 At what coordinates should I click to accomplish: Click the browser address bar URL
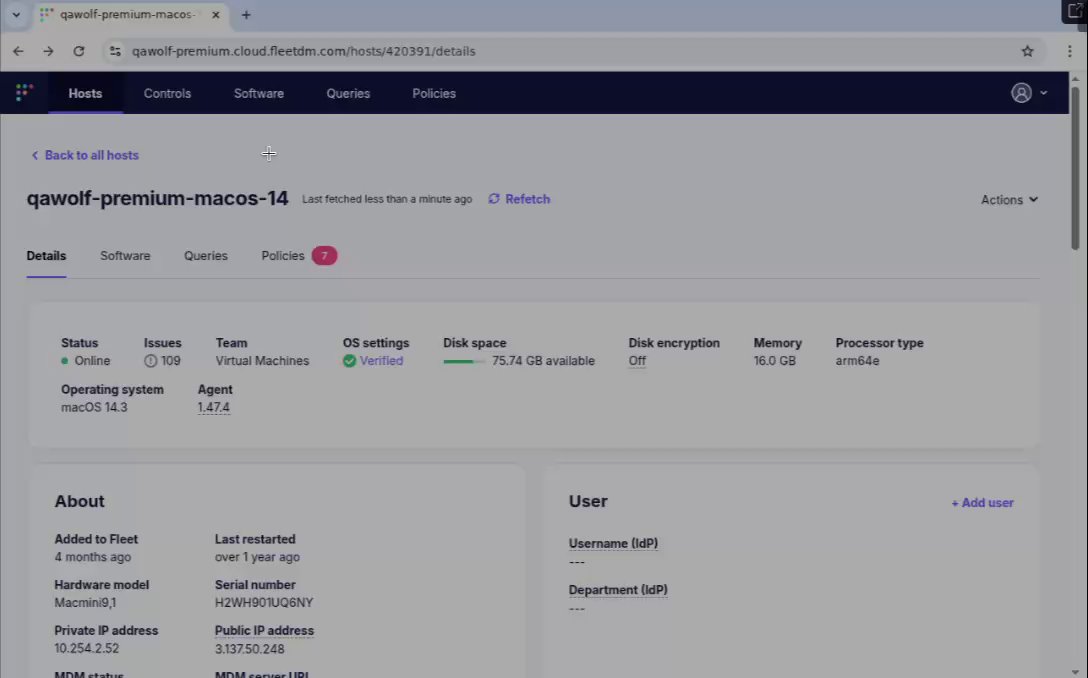pos(303,51)
